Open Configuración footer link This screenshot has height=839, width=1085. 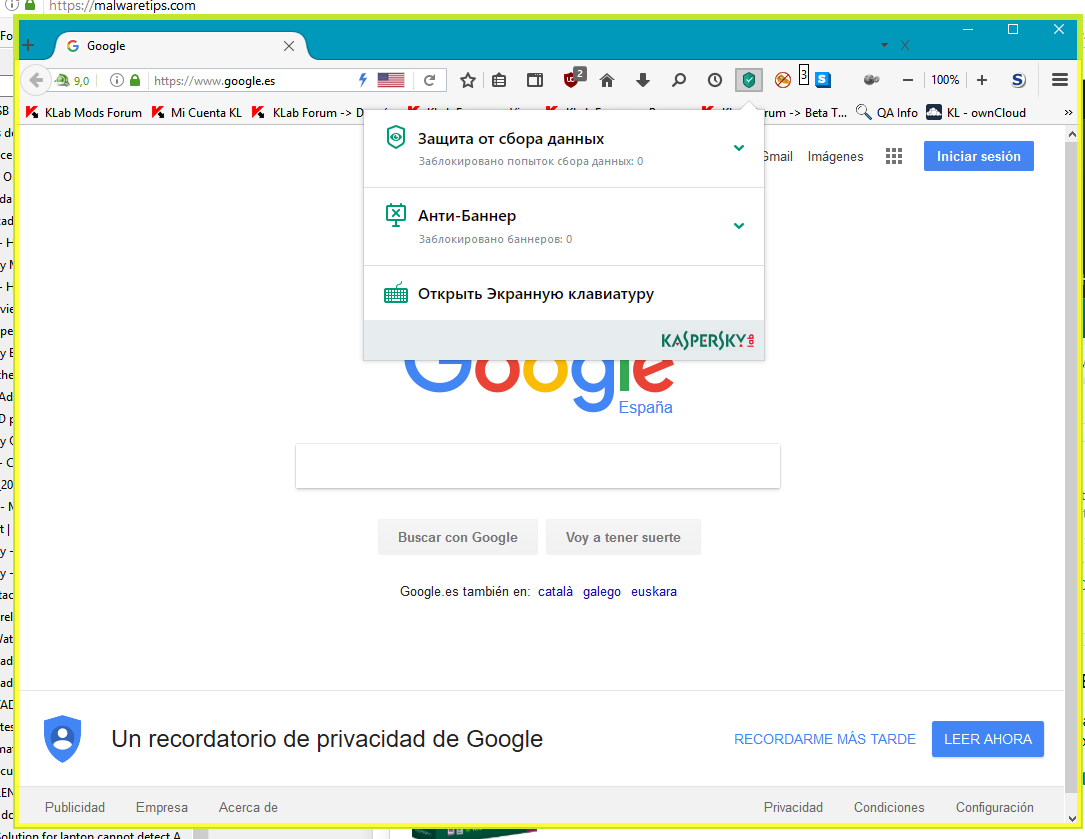pyautogui.click(x=994, y=807)
